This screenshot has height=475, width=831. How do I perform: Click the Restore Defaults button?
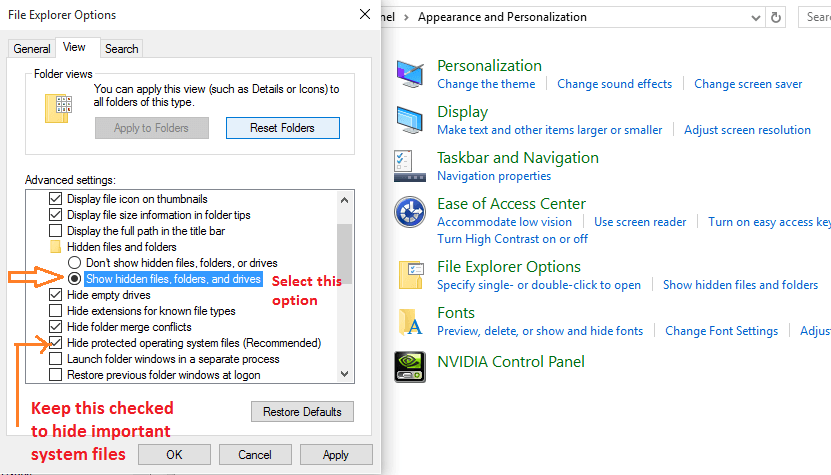(302, 412)
